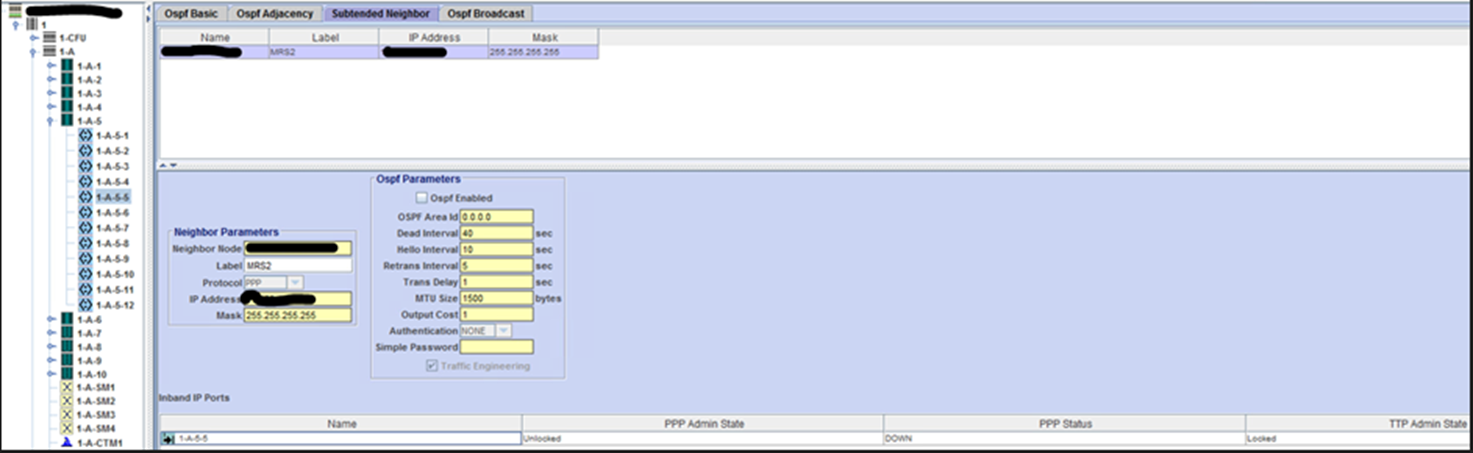Click card icon of 1-A-8
This screenshot has height=453, width=1473.
(67, 347)
